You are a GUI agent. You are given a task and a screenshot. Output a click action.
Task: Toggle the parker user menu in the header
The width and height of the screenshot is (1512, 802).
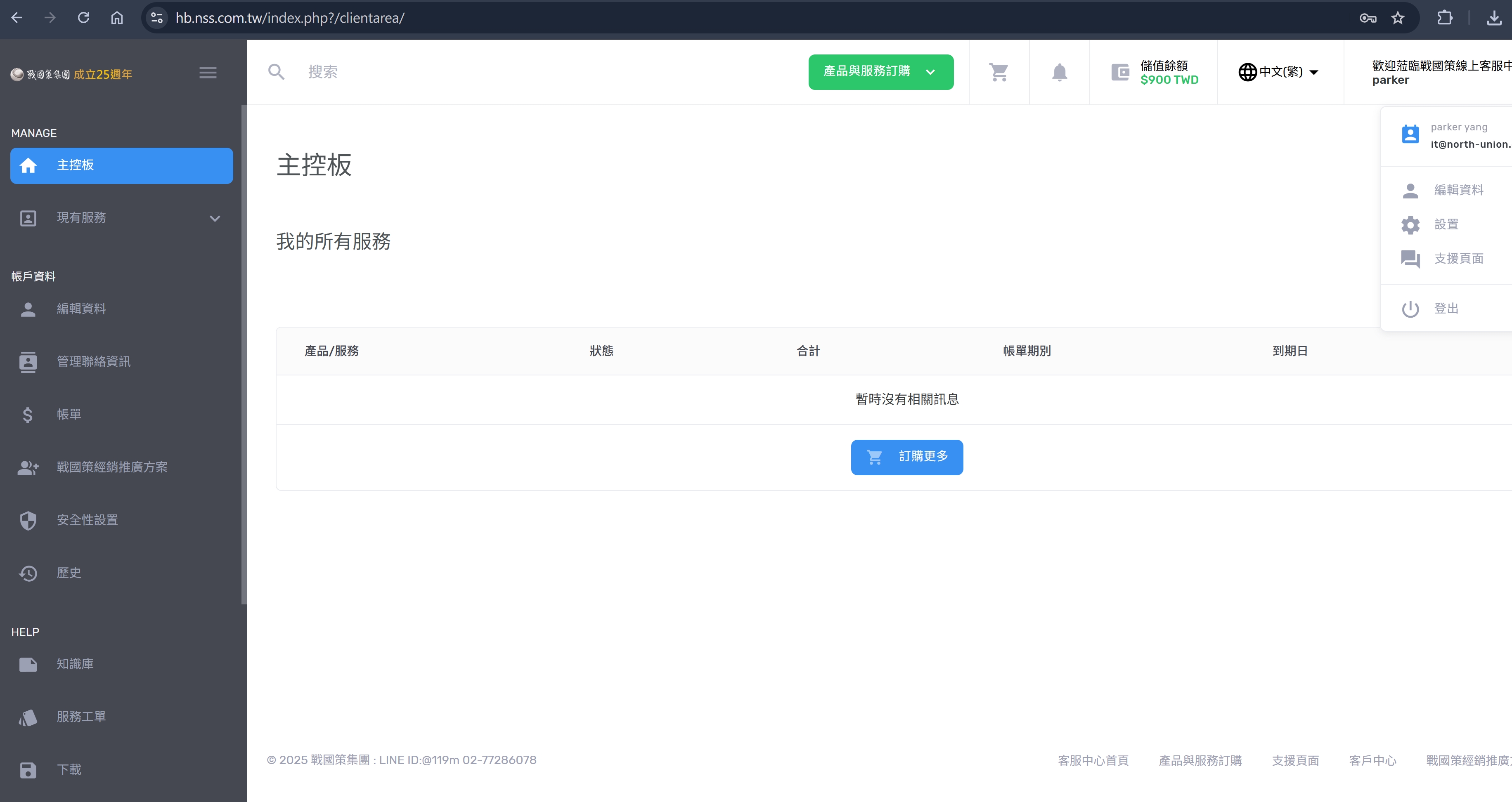pos(1441,72)
